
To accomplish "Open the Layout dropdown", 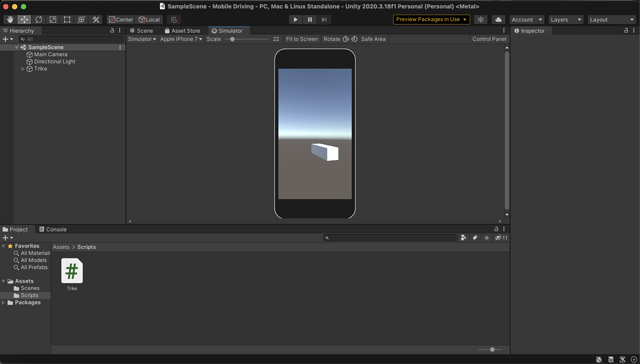I will (612, 20).
